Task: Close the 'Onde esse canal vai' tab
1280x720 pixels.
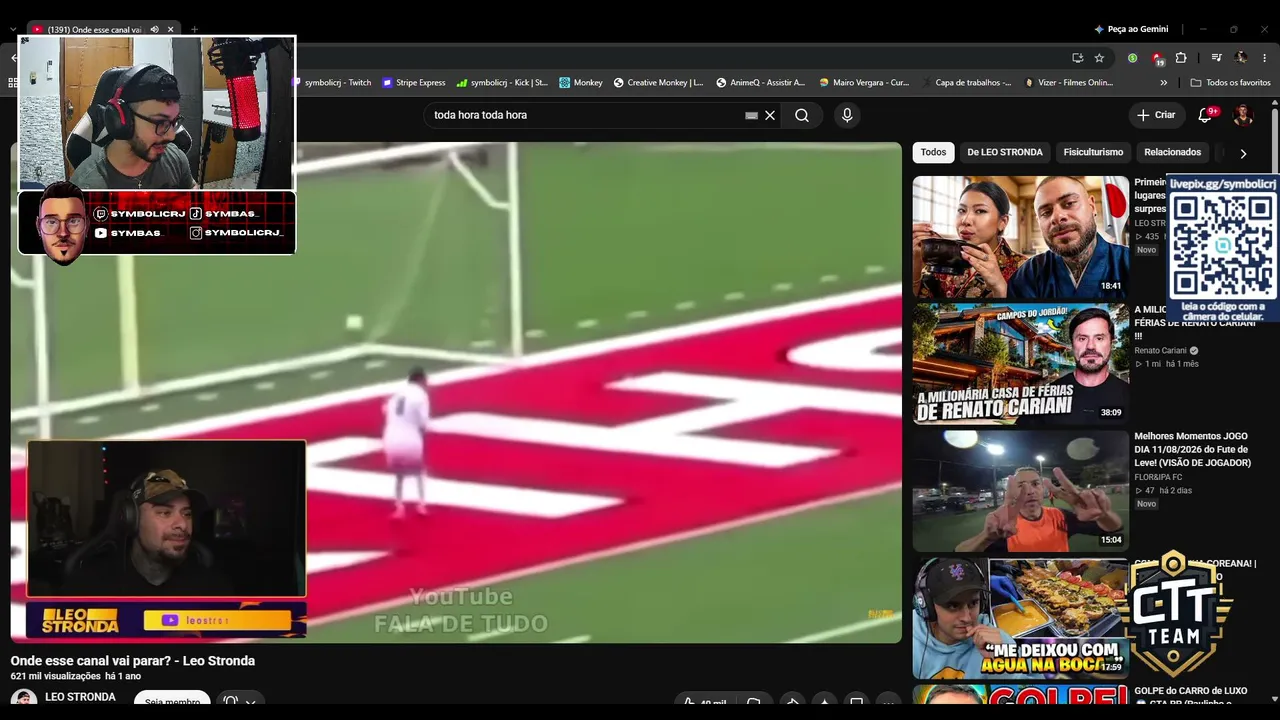Action: (170, 30)
